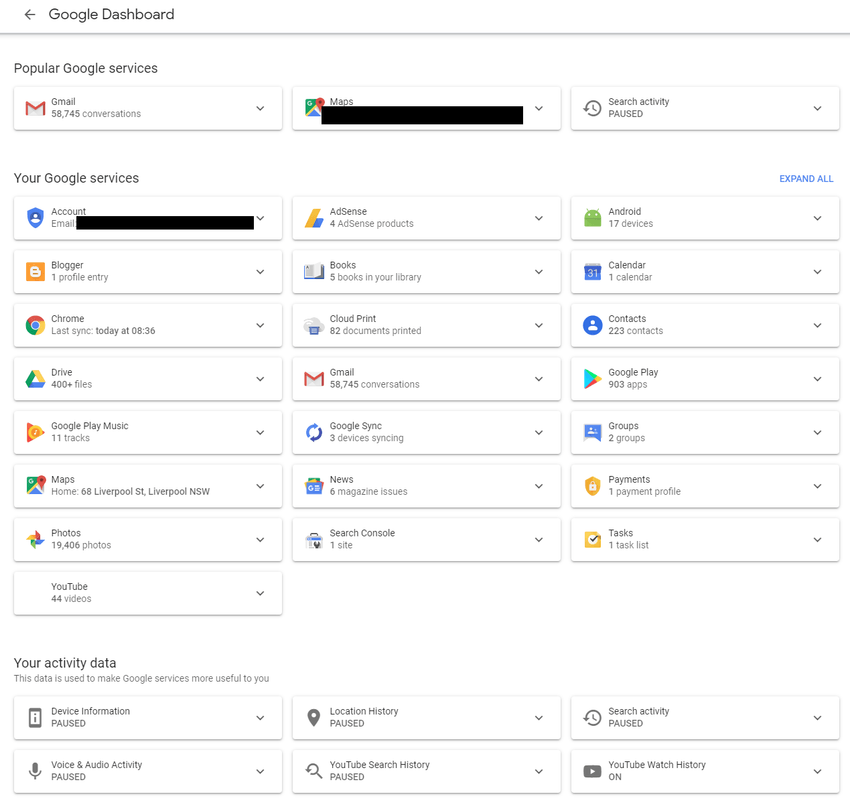
Task: Go back using the arrow beside Google Dashboard
Action: click(x=30, y=15)
